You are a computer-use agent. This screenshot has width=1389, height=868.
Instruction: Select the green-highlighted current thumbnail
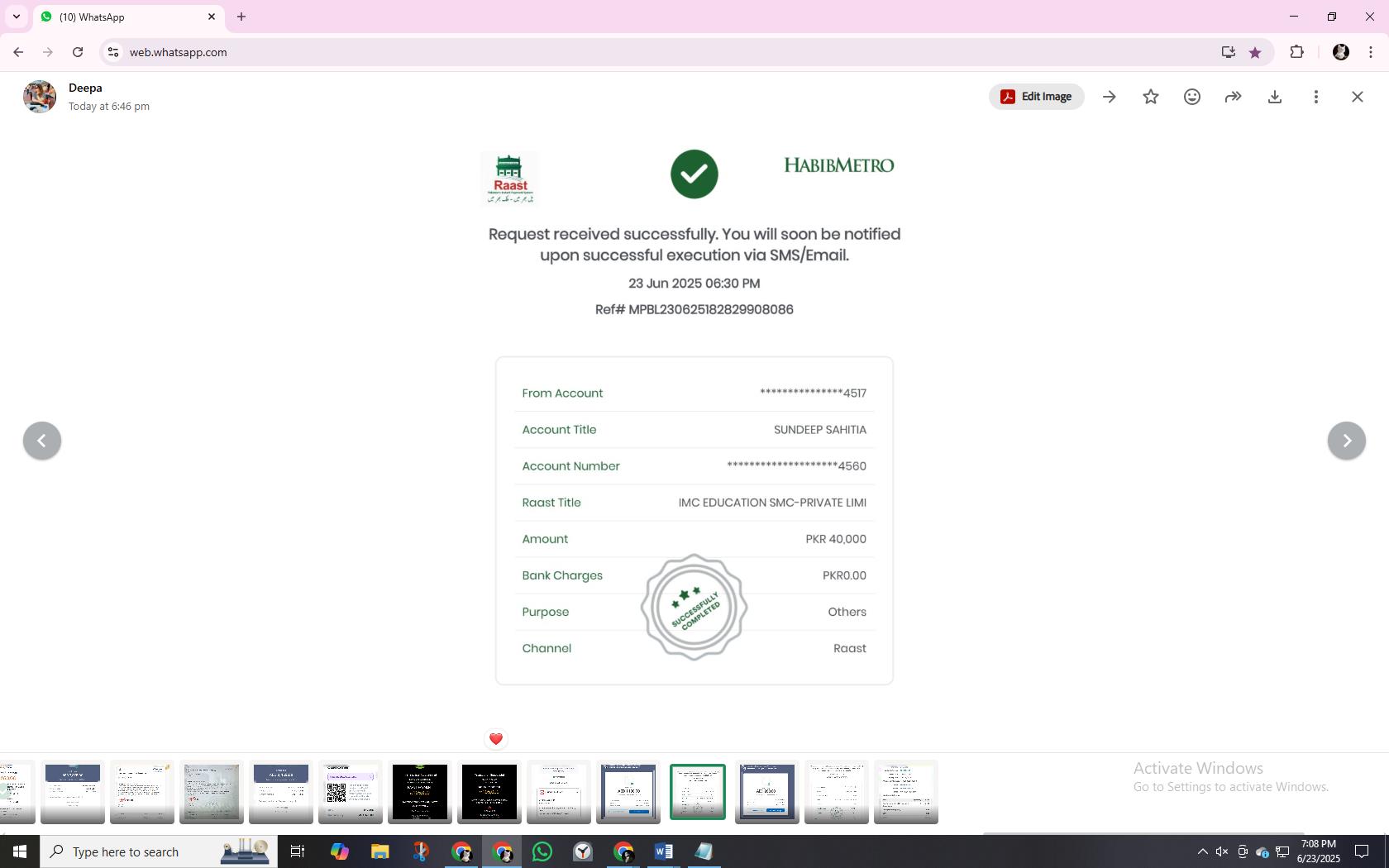click(698, 792)
